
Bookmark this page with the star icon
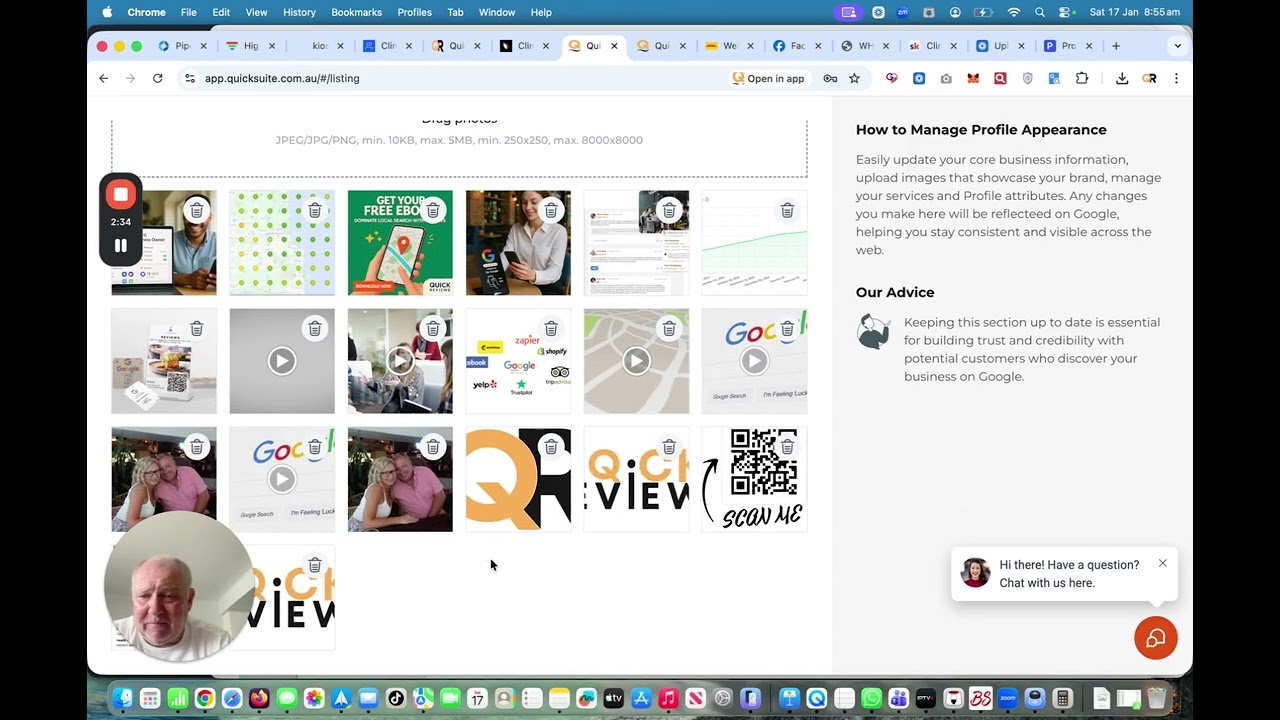[854, 78]
